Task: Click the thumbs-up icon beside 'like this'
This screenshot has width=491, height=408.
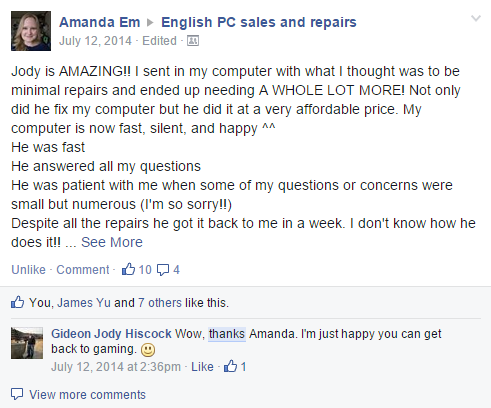Action: (x=17, y=302)
